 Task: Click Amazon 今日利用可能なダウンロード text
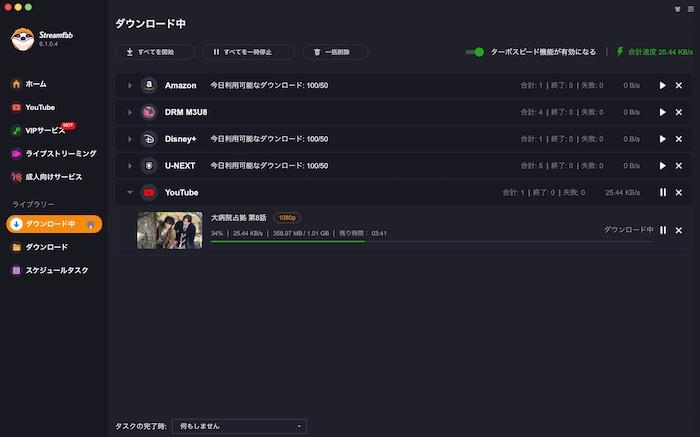click(x=269, y=85)
